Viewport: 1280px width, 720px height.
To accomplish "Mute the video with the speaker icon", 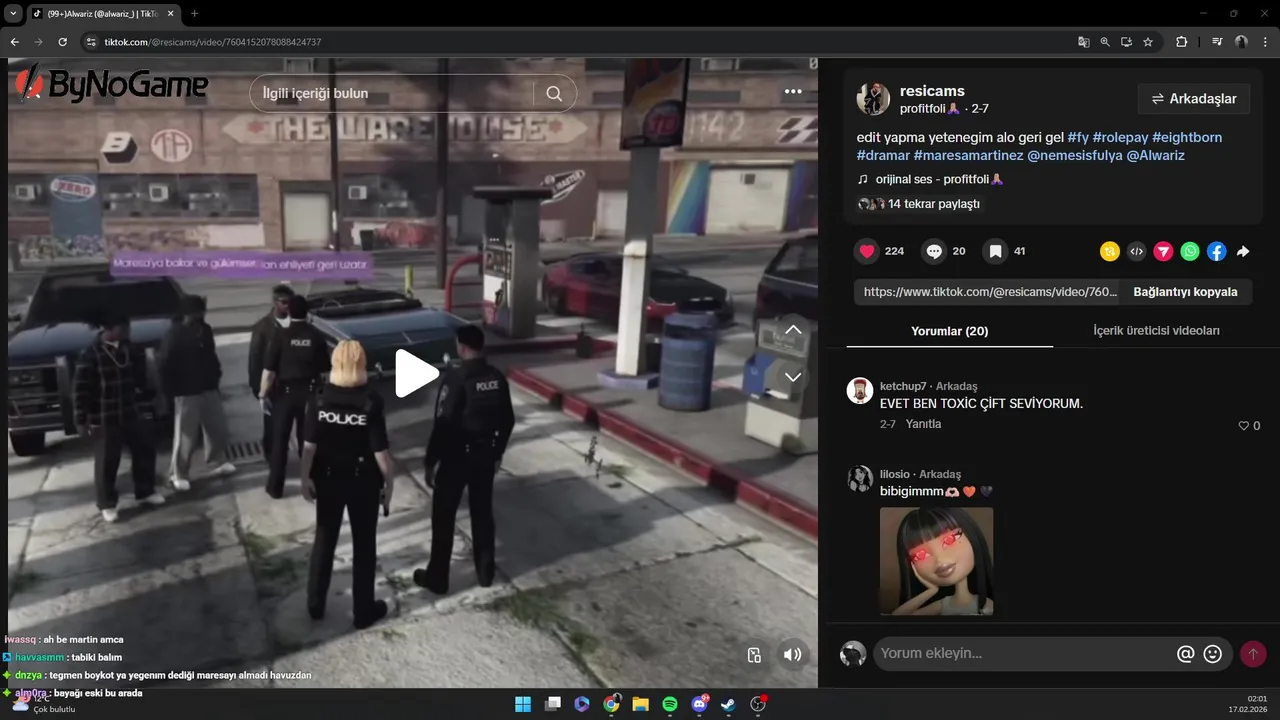I will pyautogui.click(x=792, y=655).
